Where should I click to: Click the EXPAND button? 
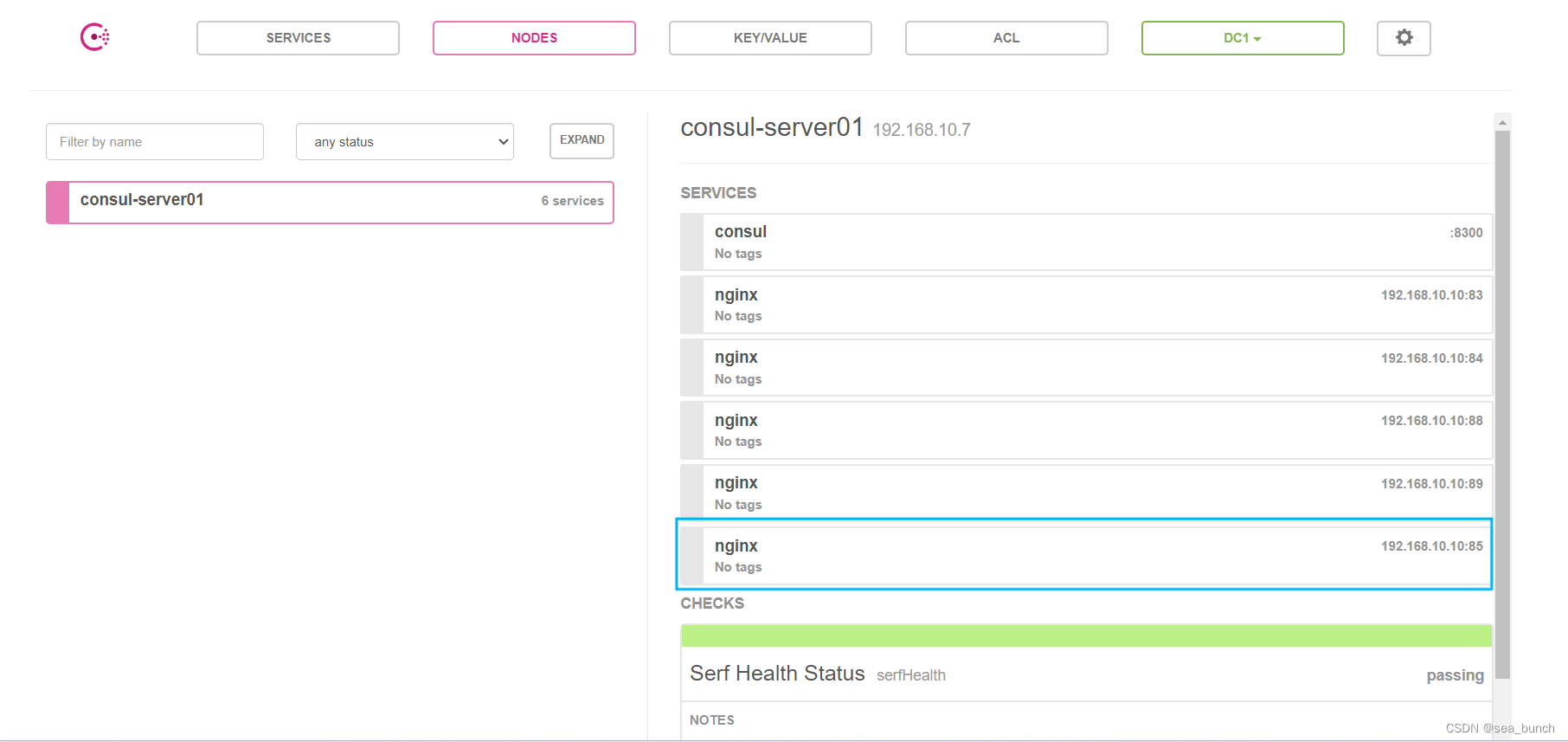tap(582, 140)
